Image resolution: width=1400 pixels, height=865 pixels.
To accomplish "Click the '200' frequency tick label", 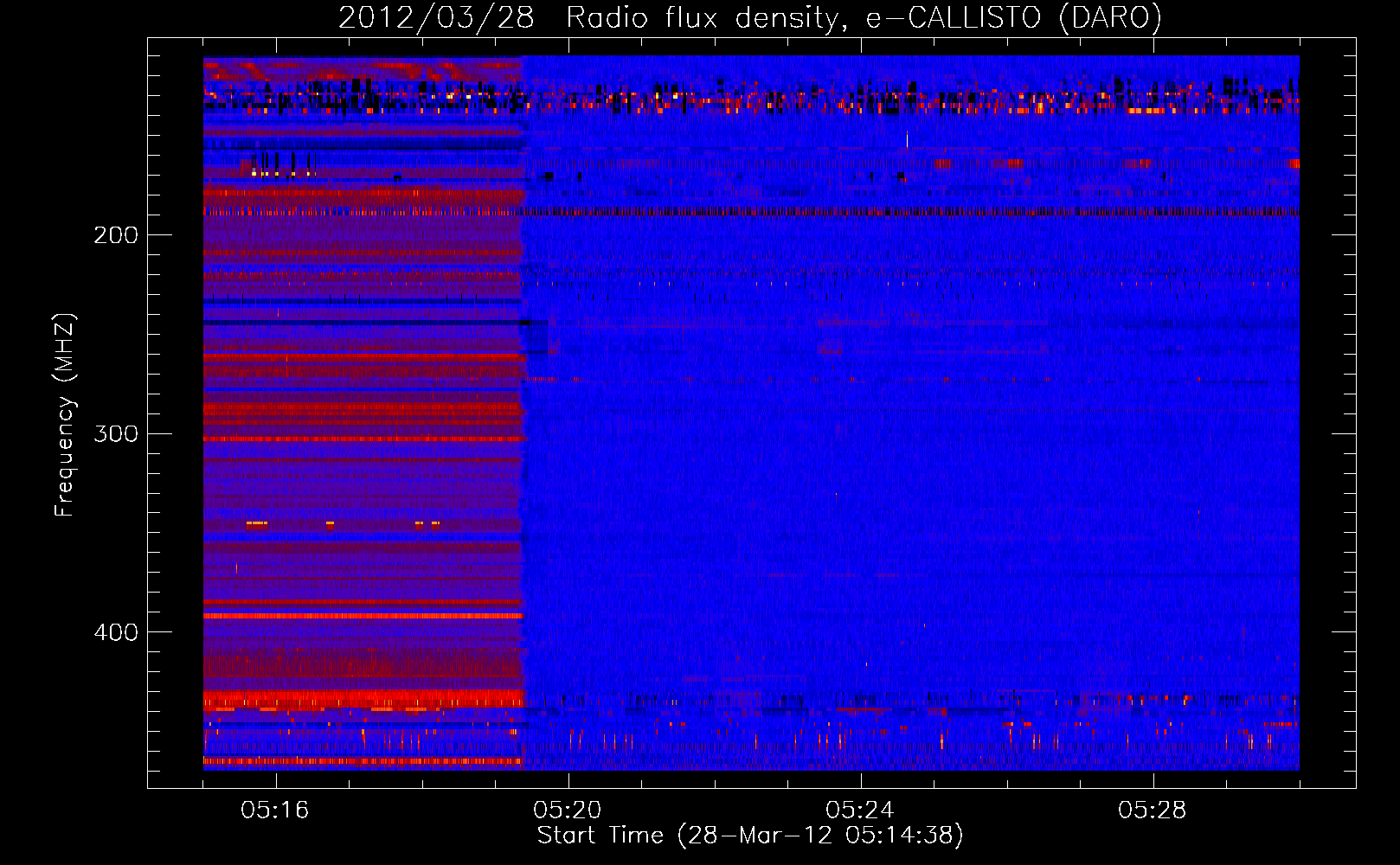I will click(116, 235).
